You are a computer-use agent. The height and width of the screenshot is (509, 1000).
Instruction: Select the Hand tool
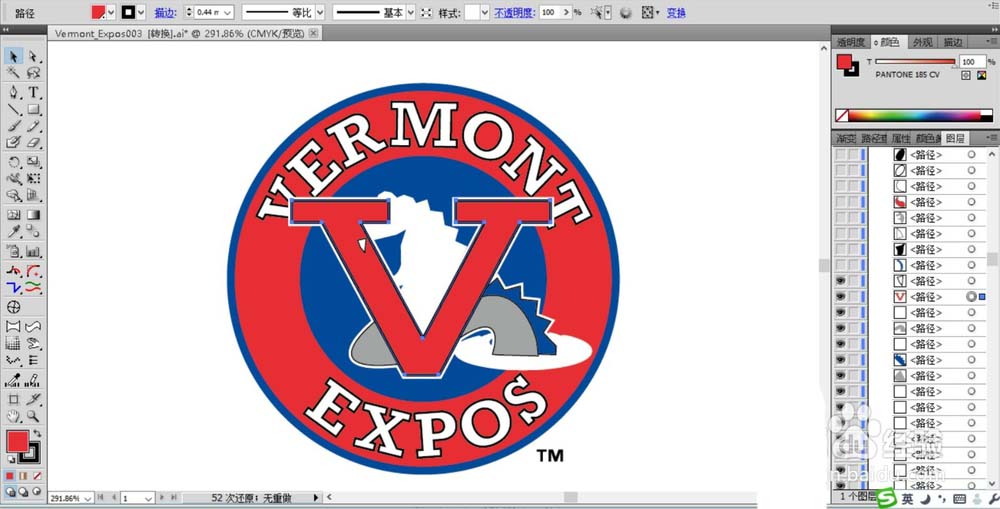13,417
